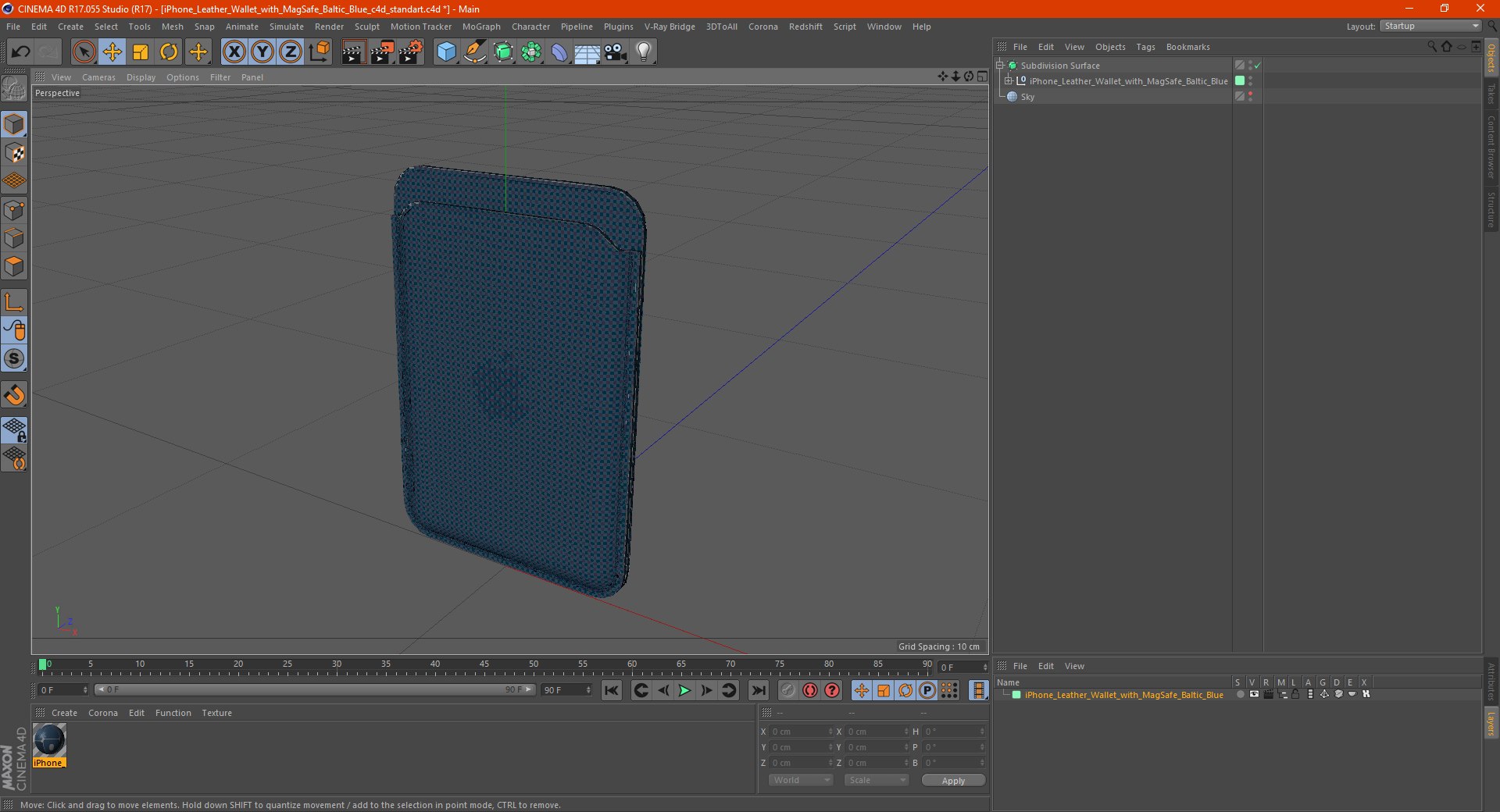Add a Camera object

tap(616, 52)
